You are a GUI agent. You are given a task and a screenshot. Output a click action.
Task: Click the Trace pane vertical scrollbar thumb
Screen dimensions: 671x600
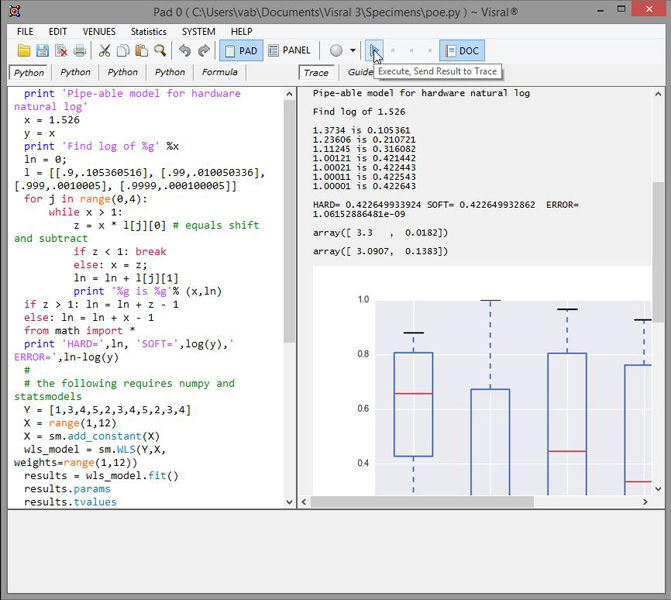[x=658, y=252]
